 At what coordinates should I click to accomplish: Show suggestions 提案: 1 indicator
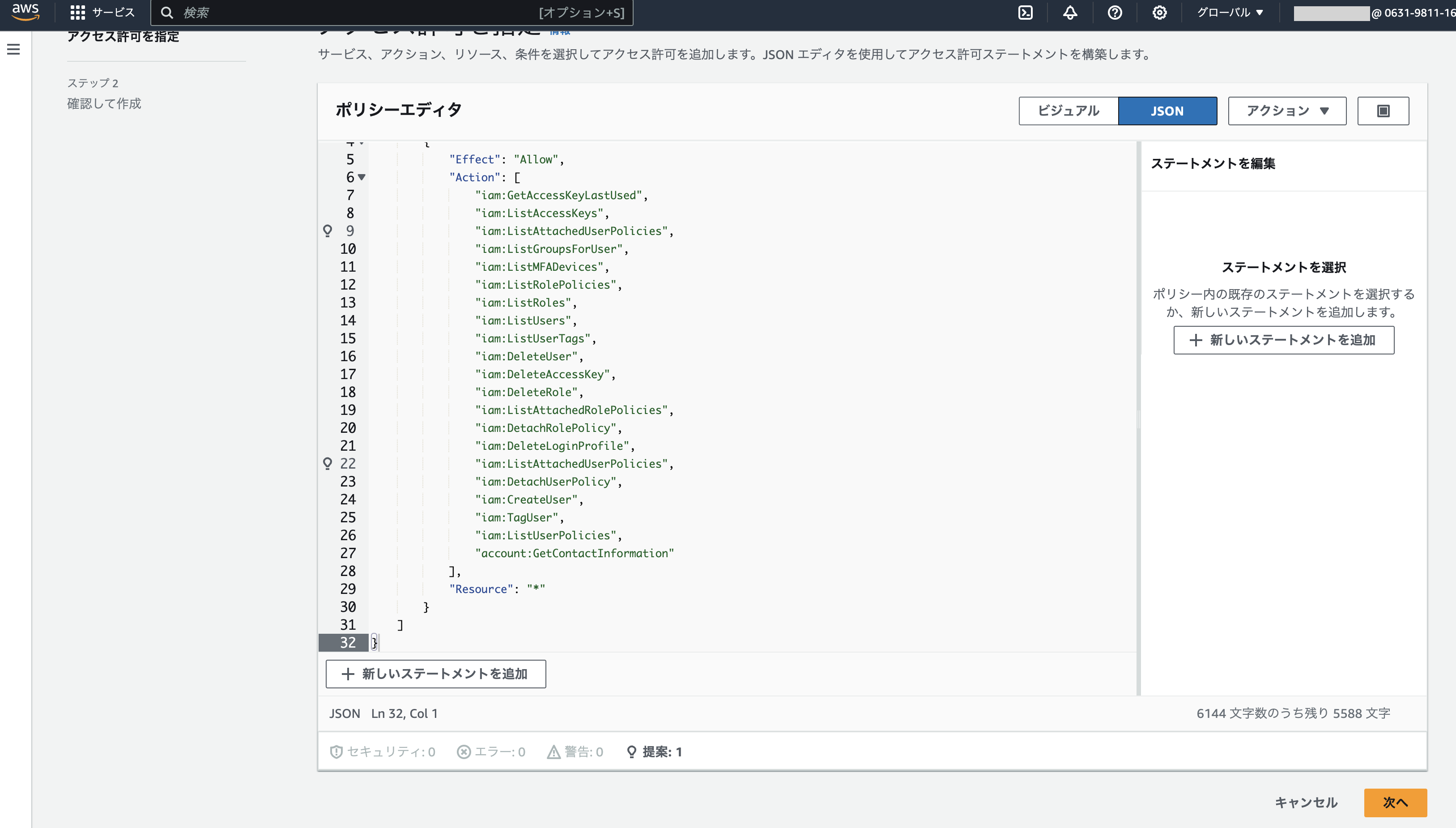(x=654, y=752)
